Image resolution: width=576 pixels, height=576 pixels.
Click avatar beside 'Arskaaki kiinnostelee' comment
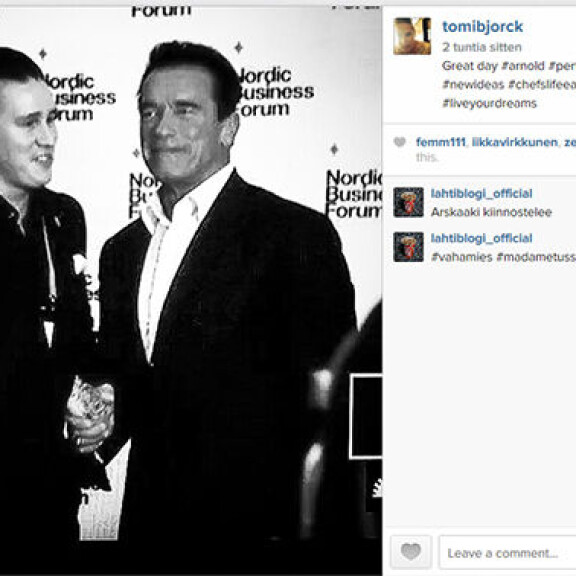click(408, 202)
